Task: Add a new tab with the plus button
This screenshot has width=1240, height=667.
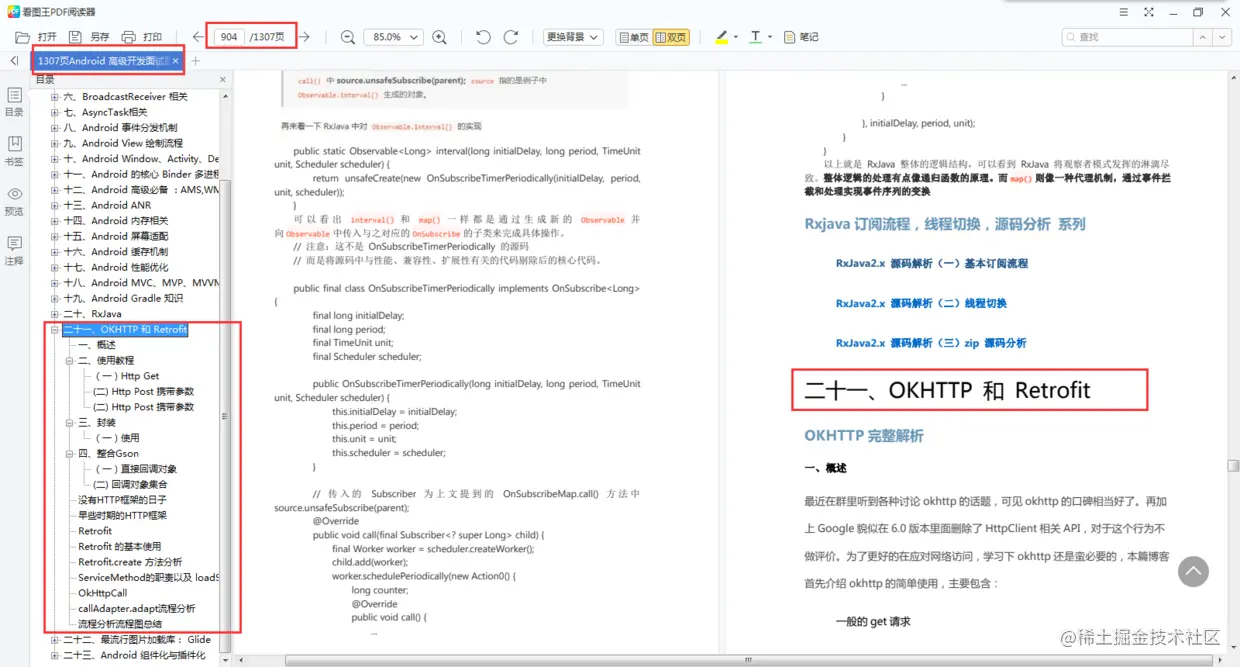Action: 196,61
